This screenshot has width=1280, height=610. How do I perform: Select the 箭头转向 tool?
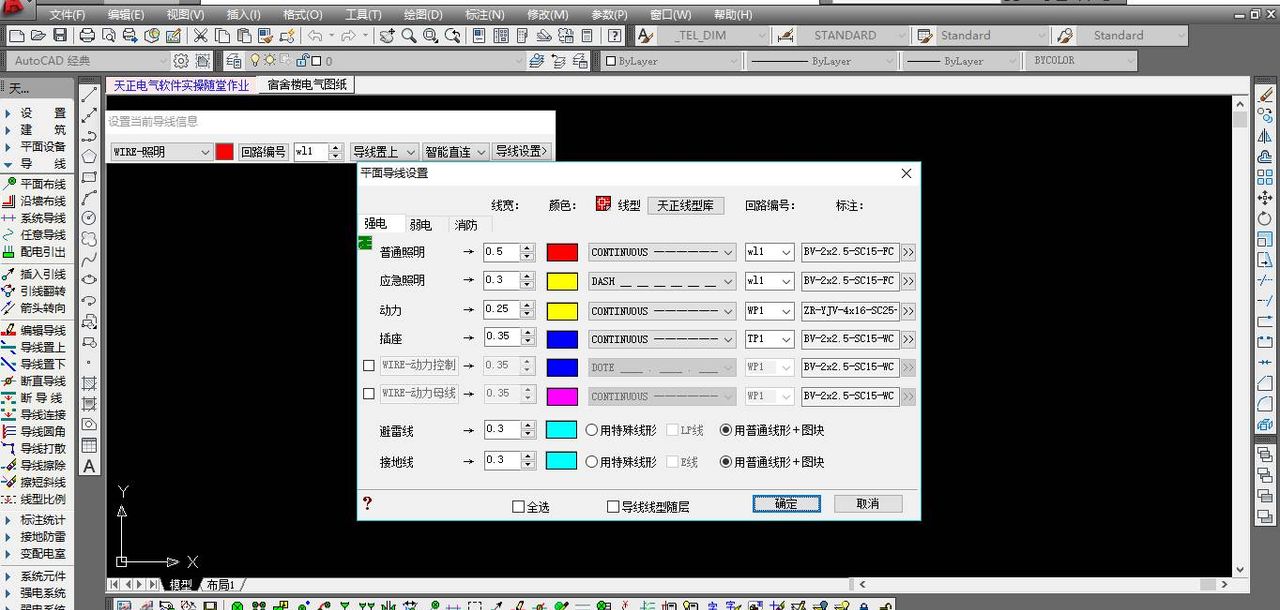click(x=42, y=307)
